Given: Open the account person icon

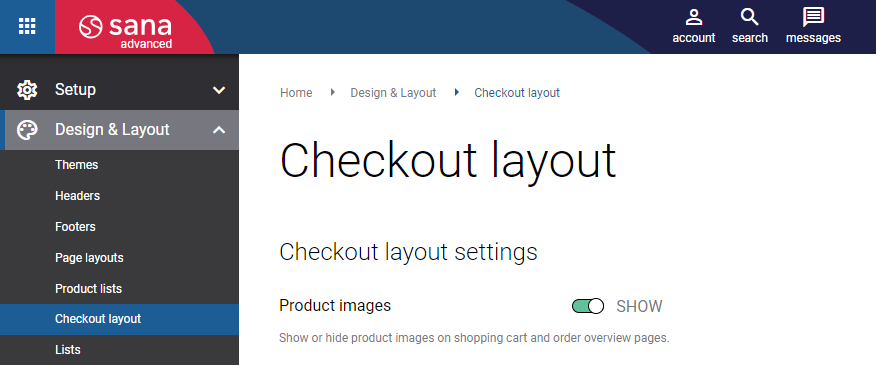Looking at the screenshot, I should pos(693,17).
